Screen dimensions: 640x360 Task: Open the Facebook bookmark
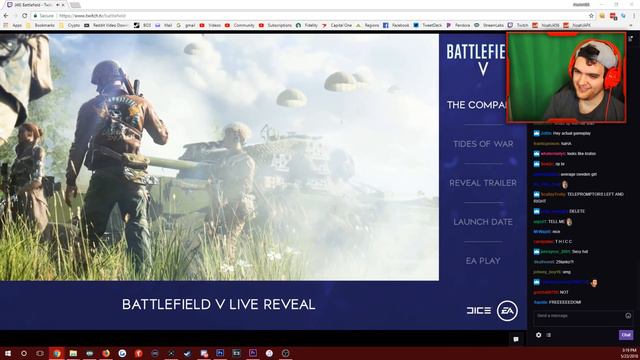[396, 25]
